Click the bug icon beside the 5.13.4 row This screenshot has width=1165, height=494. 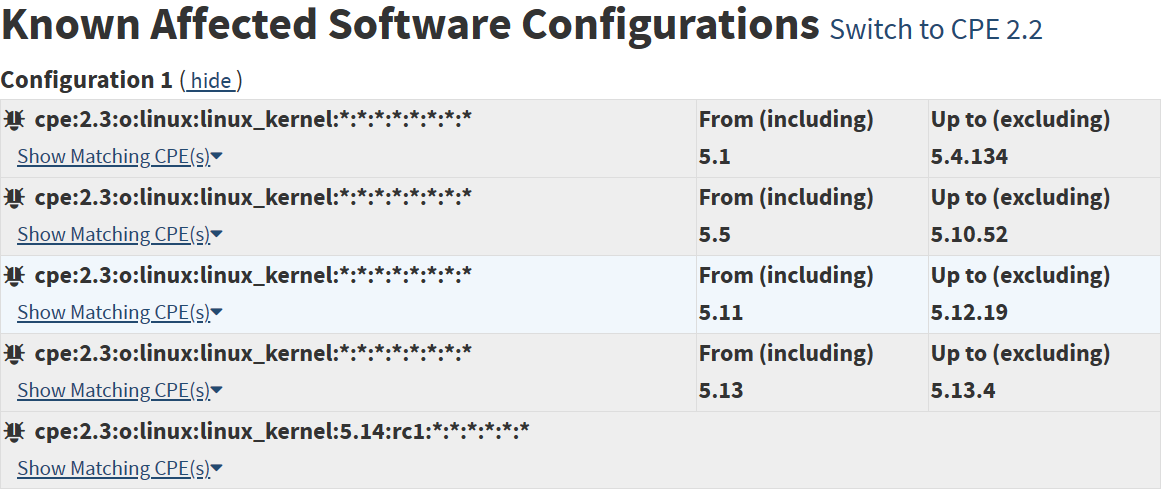coord(13,354)
